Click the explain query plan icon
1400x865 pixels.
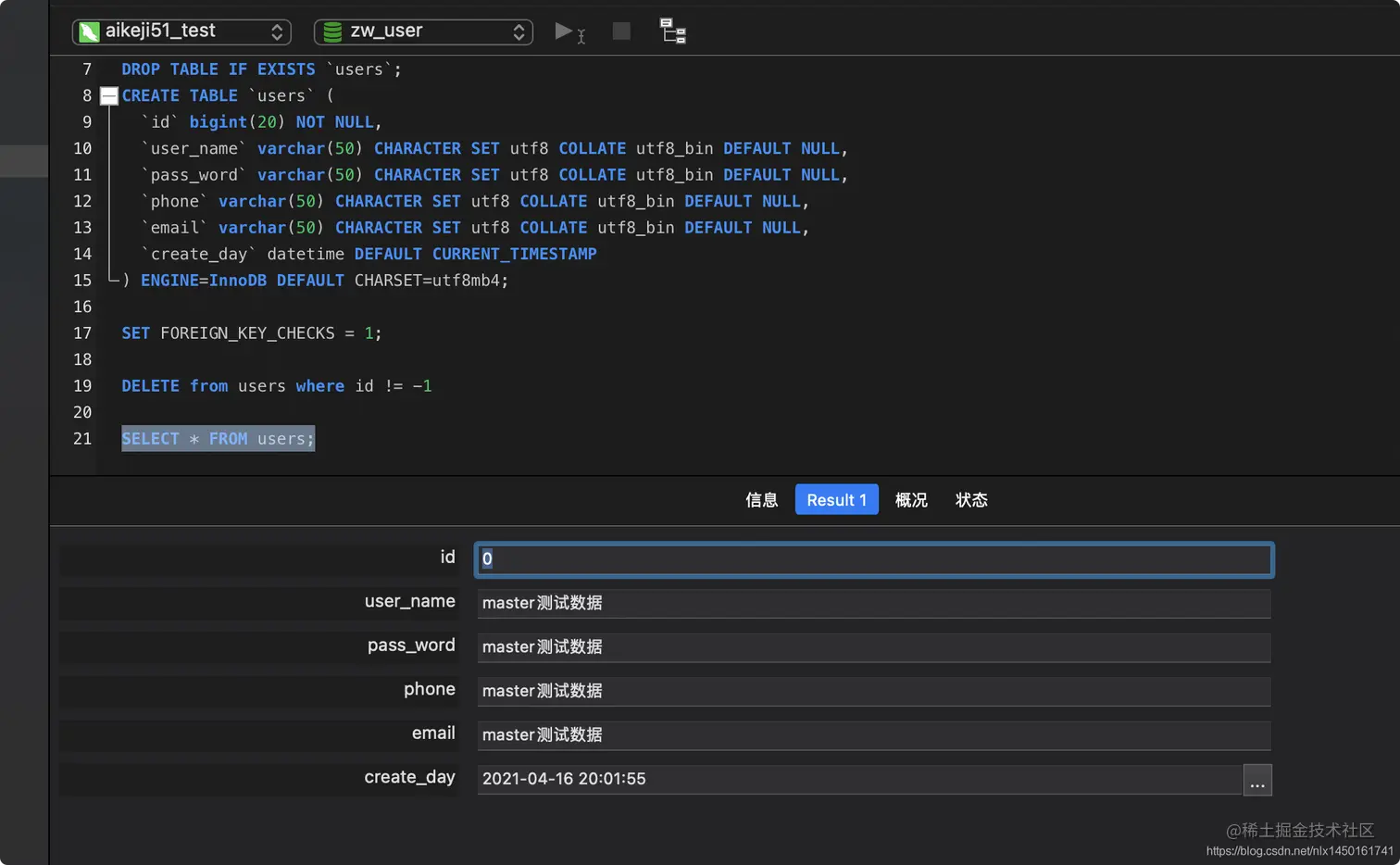click(x=672, y=31)
